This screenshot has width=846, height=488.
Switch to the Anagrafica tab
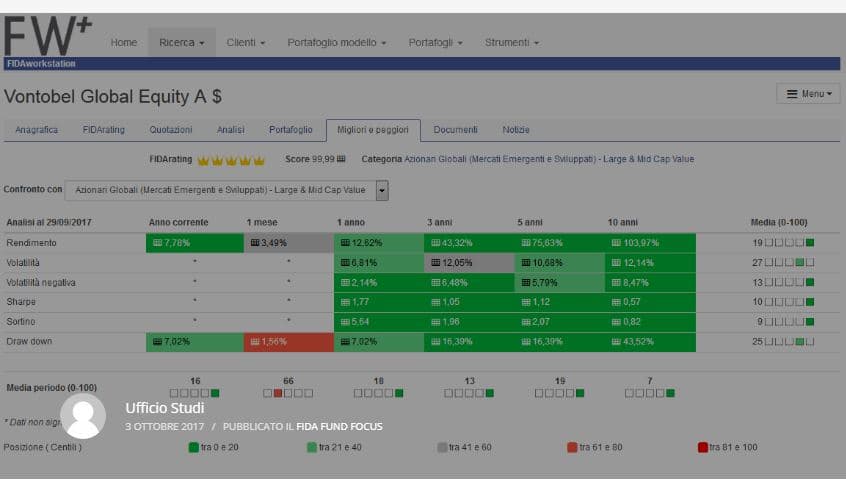36,130
